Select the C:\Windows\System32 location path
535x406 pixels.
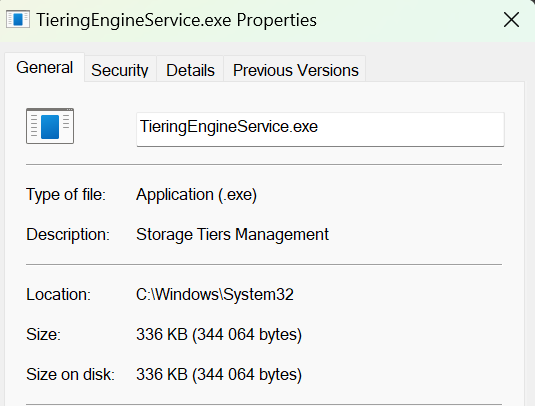pyautogui.click(x=215, y=294)
